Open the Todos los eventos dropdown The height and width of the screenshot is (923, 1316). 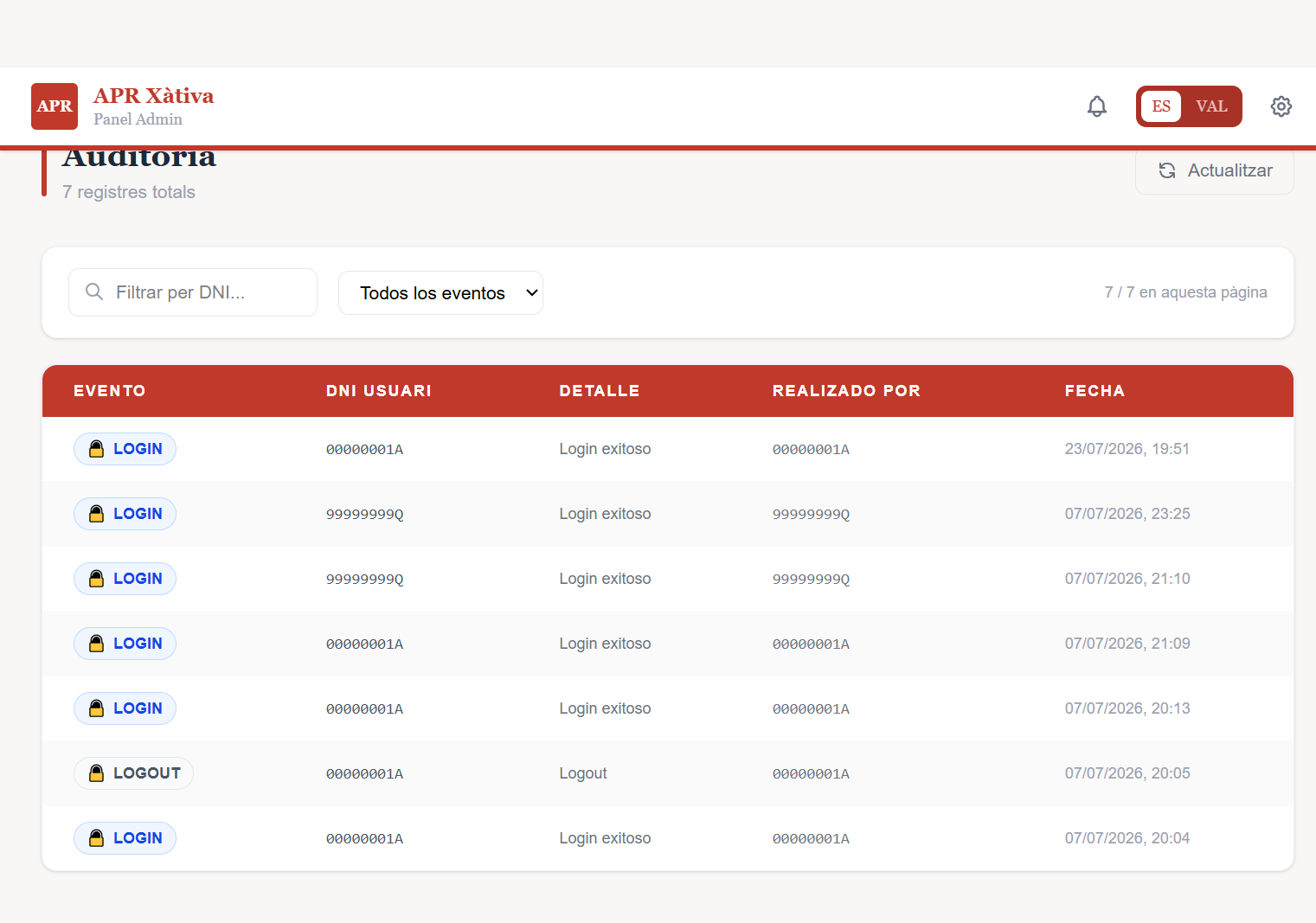point(440,293)
